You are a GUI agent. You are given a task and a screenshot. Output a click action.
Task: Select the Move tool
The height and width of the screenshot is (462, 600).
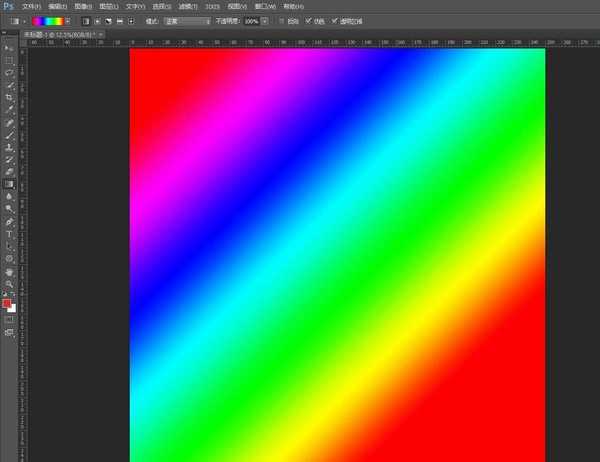(x=9, y=48)
